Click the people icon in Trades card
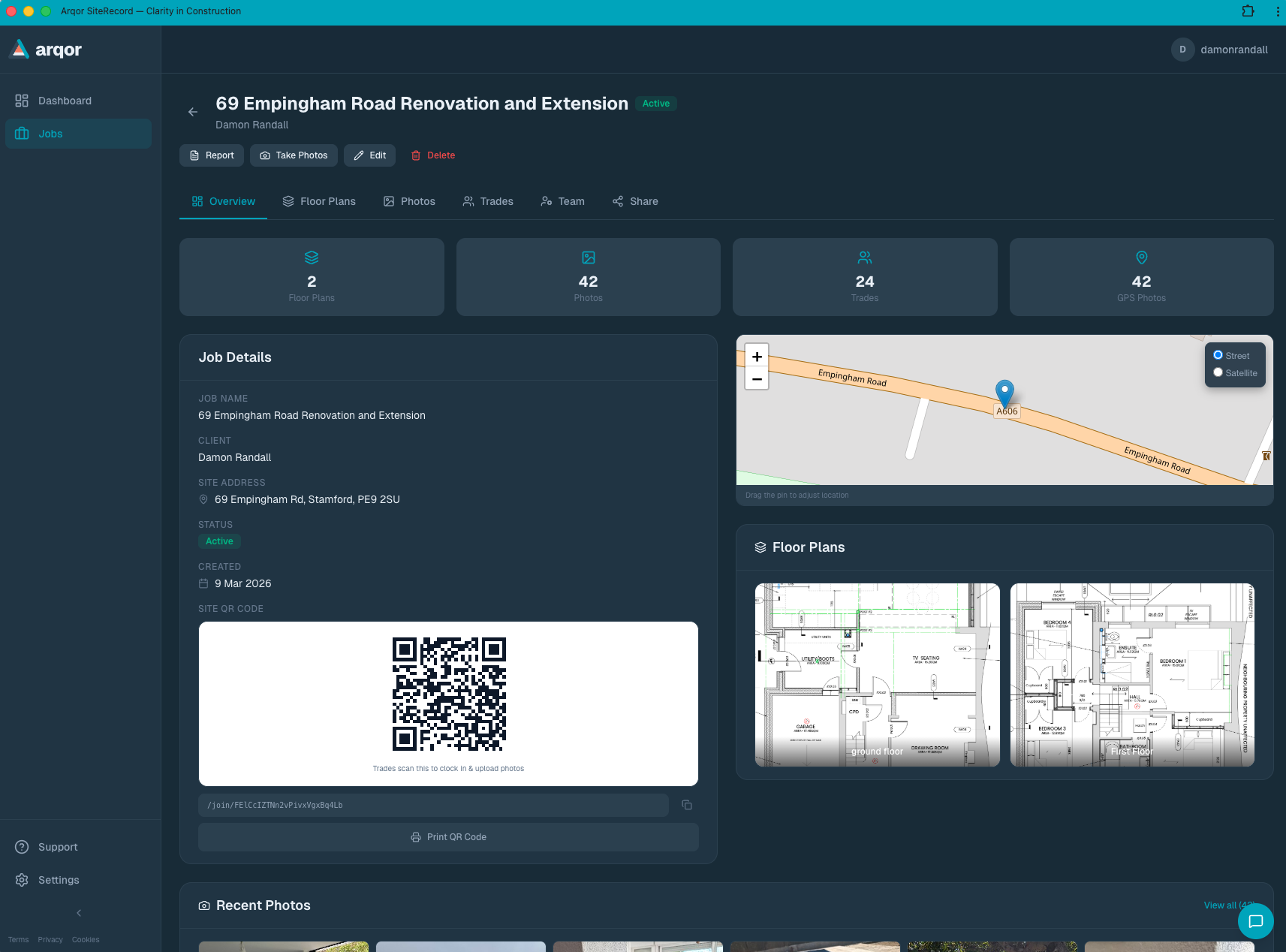Viewport: 1286px width, 952px height. pyautogui.click(x=865, y=258)
